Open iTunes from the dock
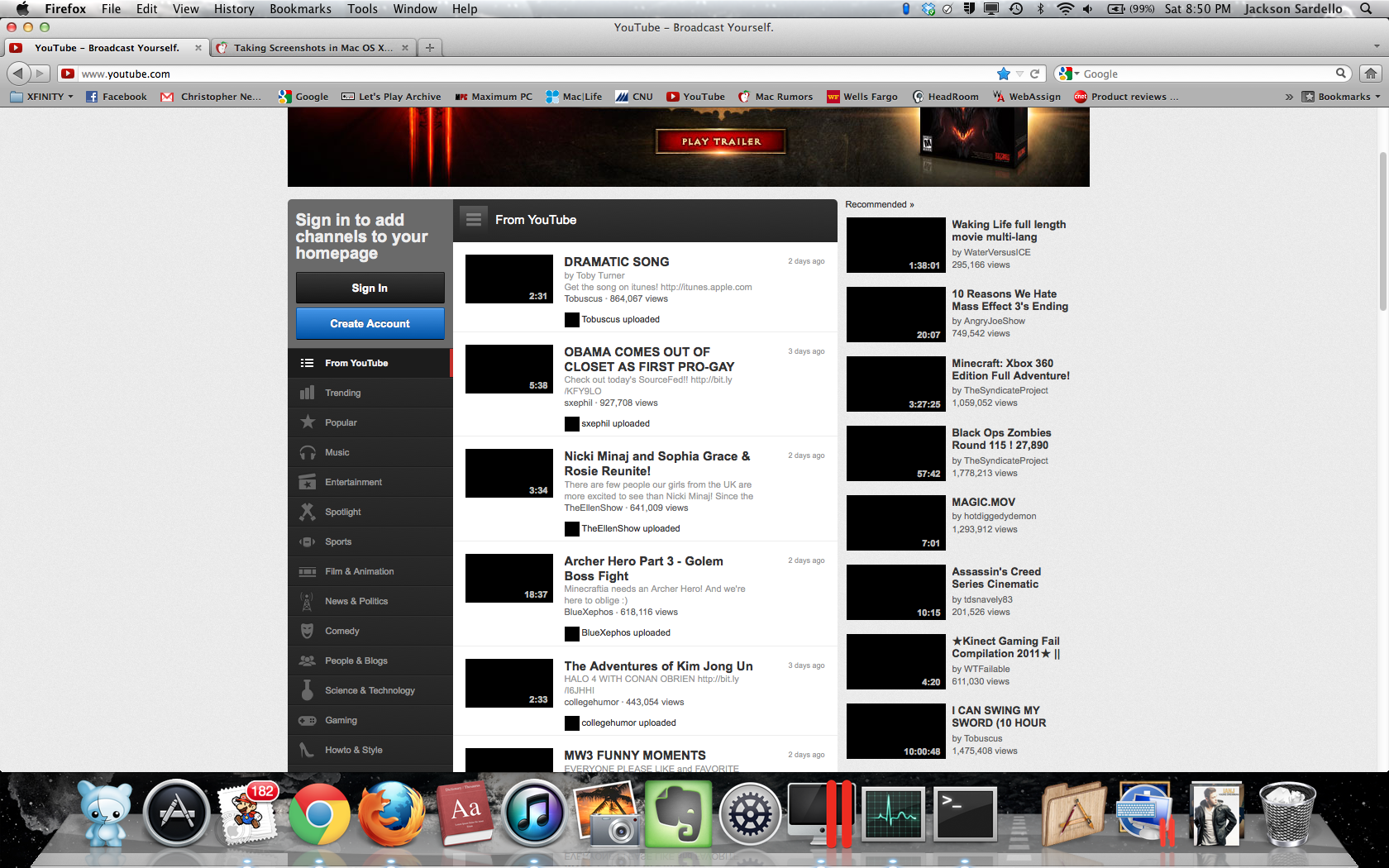This screenshot has width=1389, height=868. tap(535, 814)
